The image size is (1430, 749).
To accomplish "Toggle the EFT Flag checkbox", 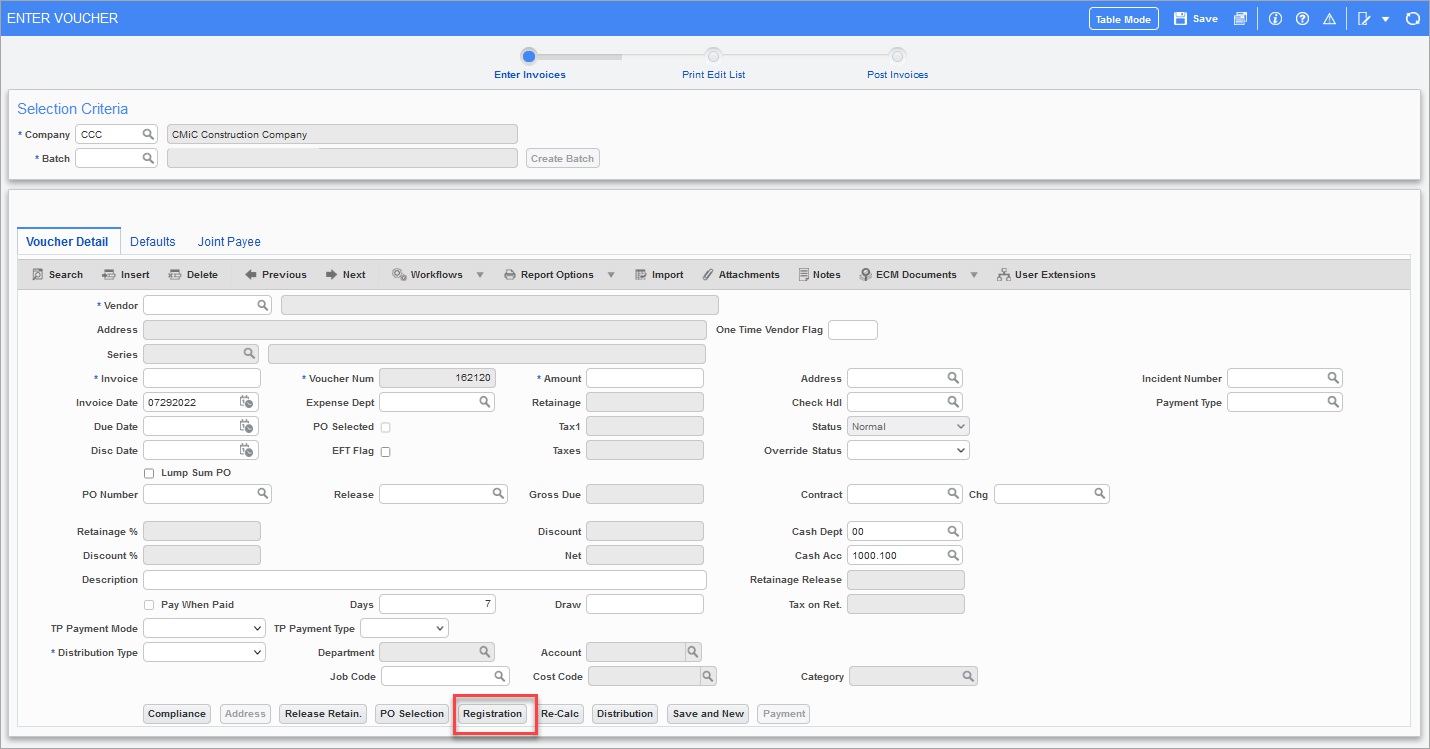I will [x=385, y=451].
